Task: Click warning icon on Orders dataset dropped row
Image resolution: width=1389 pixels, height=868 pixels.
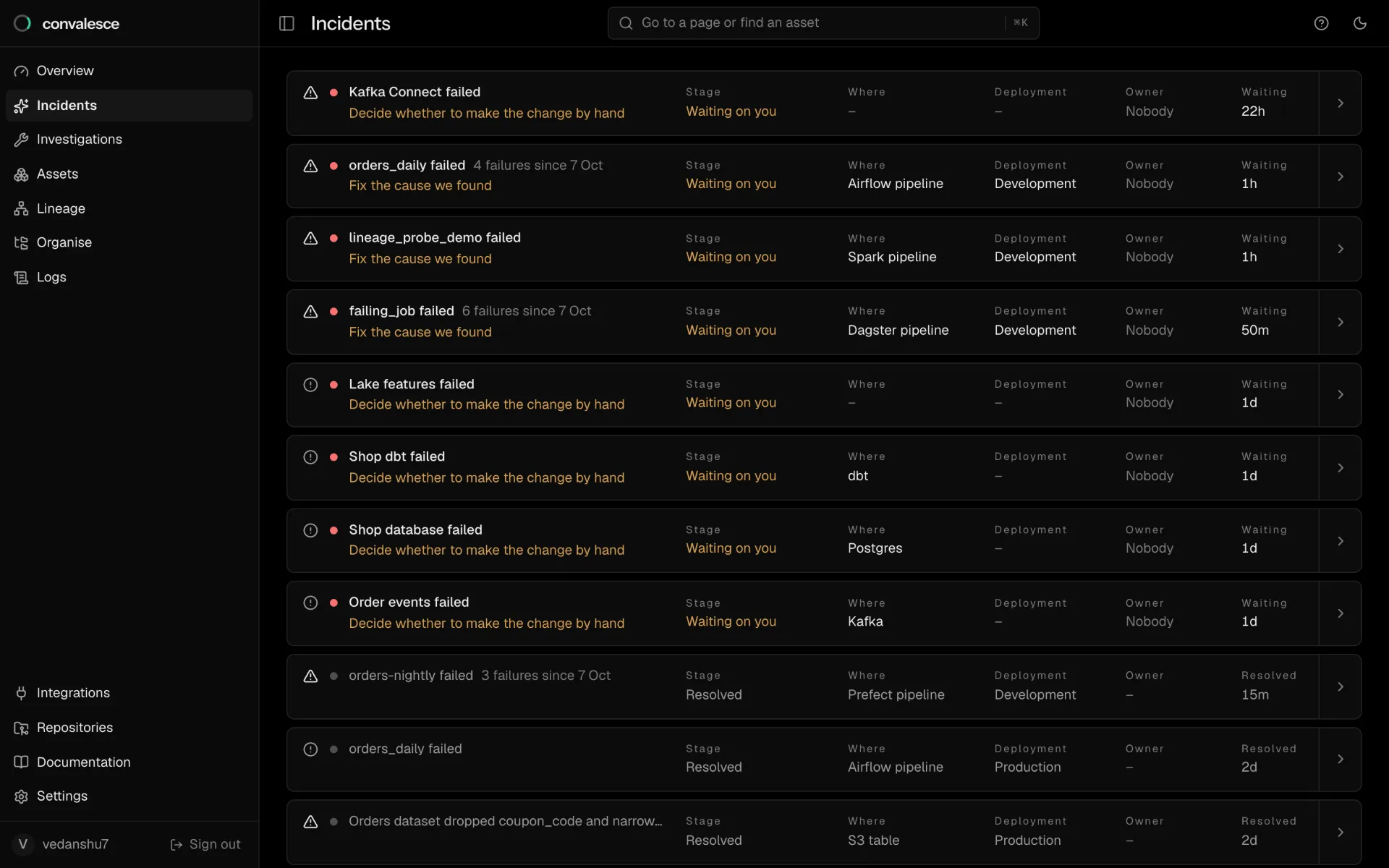Action: [310, 822]
